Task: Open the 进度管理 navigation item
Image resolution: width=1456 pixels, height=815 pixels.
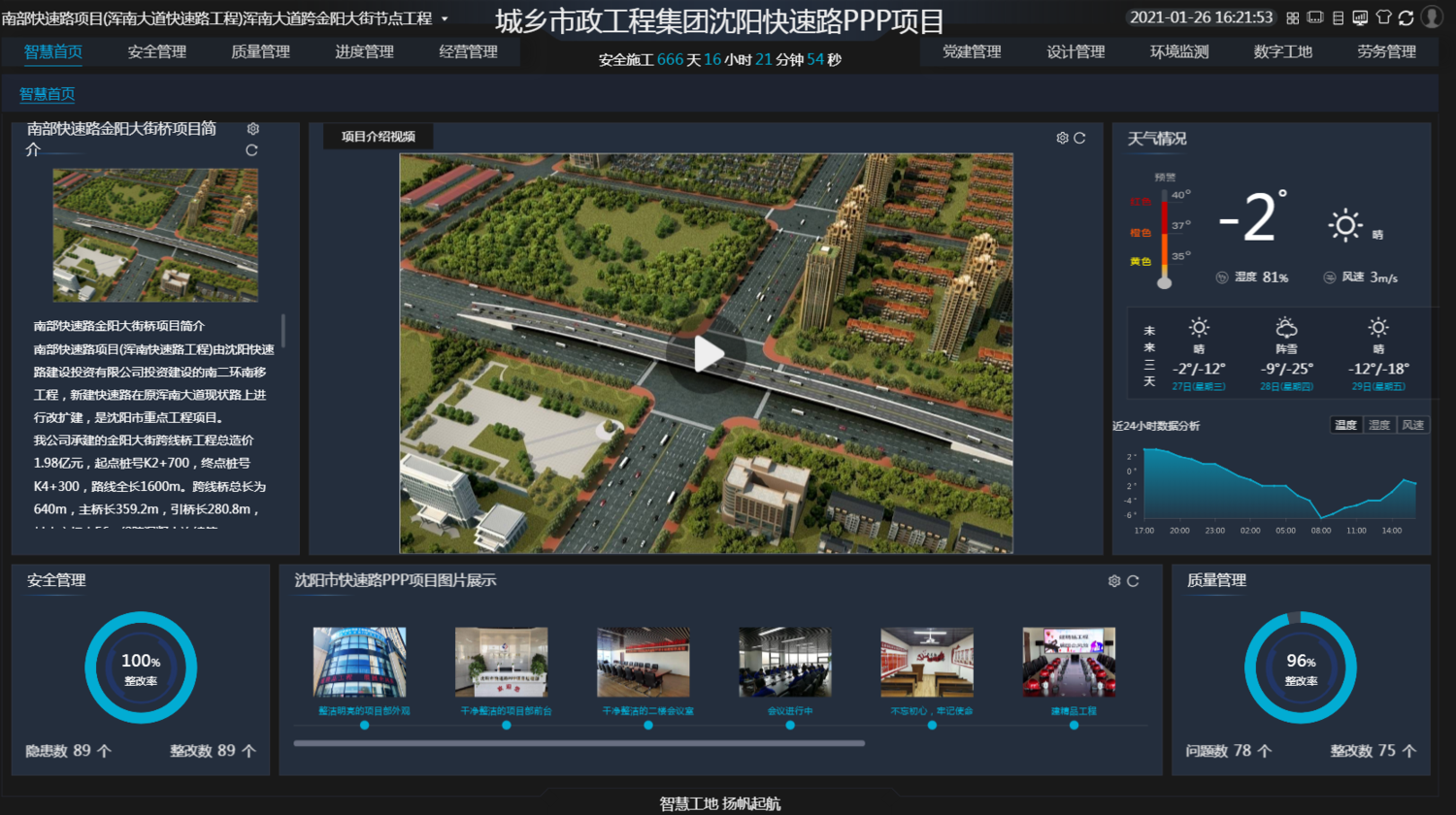Action: pyautogui.click(x=364, y=51)
